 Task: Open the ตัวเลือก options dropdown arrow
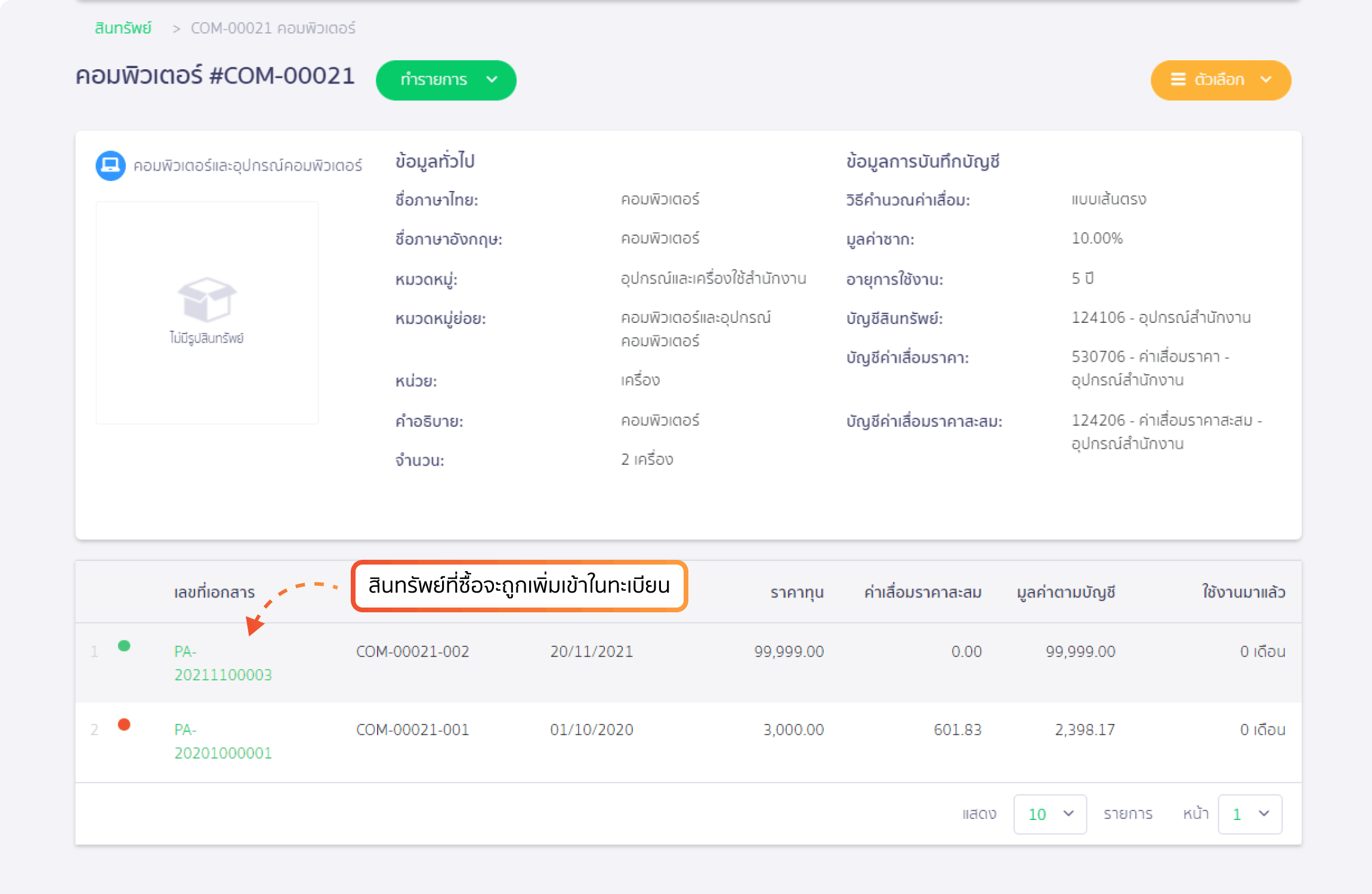(1266, 79)
